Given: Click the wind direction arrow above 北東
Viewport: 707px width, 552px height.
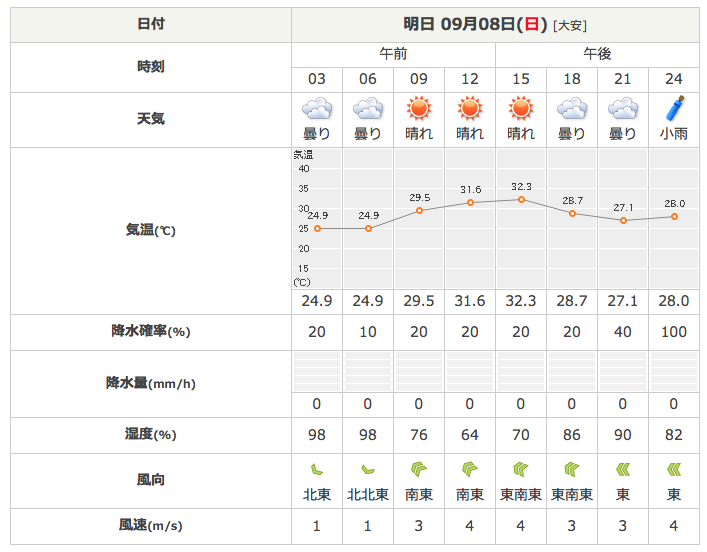Looking at the screenshot, I should [x=317, y=469].
